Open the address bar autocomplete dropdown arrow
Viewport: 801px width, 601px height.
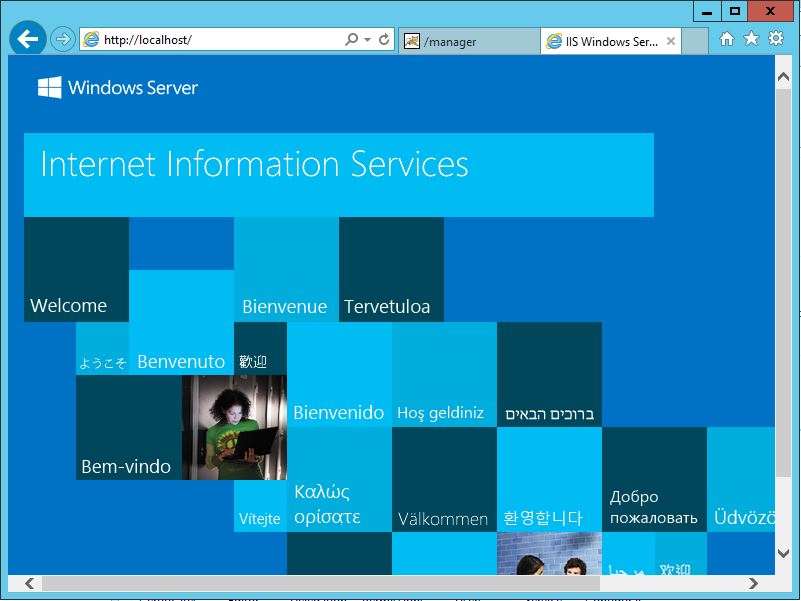(367, 39)
